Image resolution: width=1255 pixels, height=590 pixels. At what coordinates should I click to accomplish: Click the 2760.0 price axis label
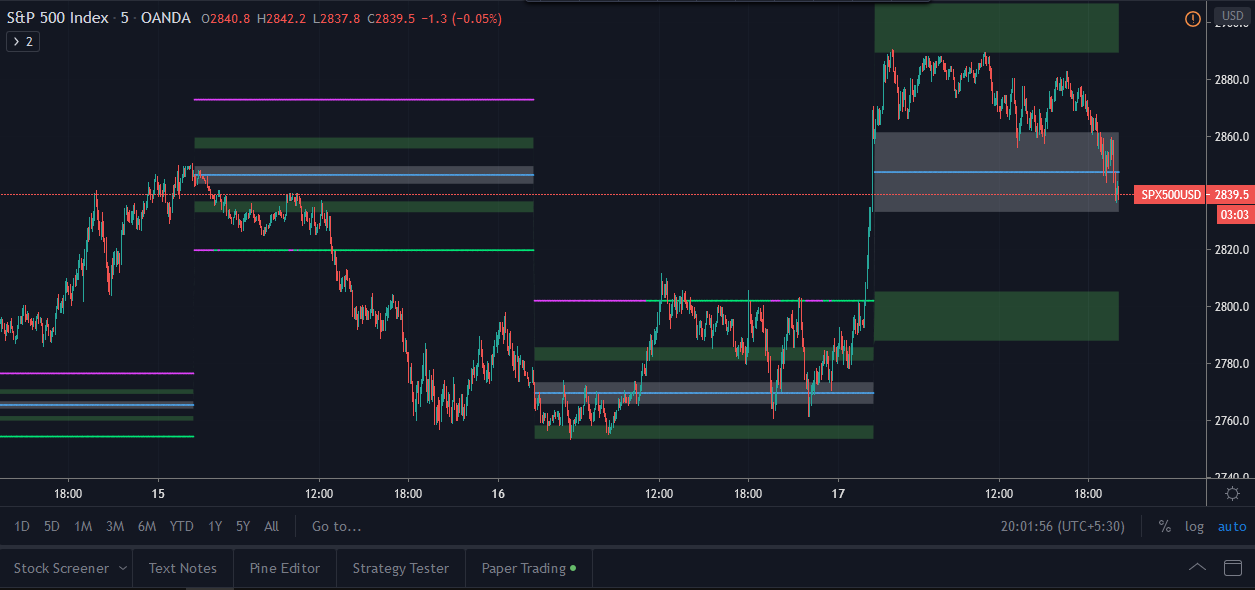(x=1232, y=420)
